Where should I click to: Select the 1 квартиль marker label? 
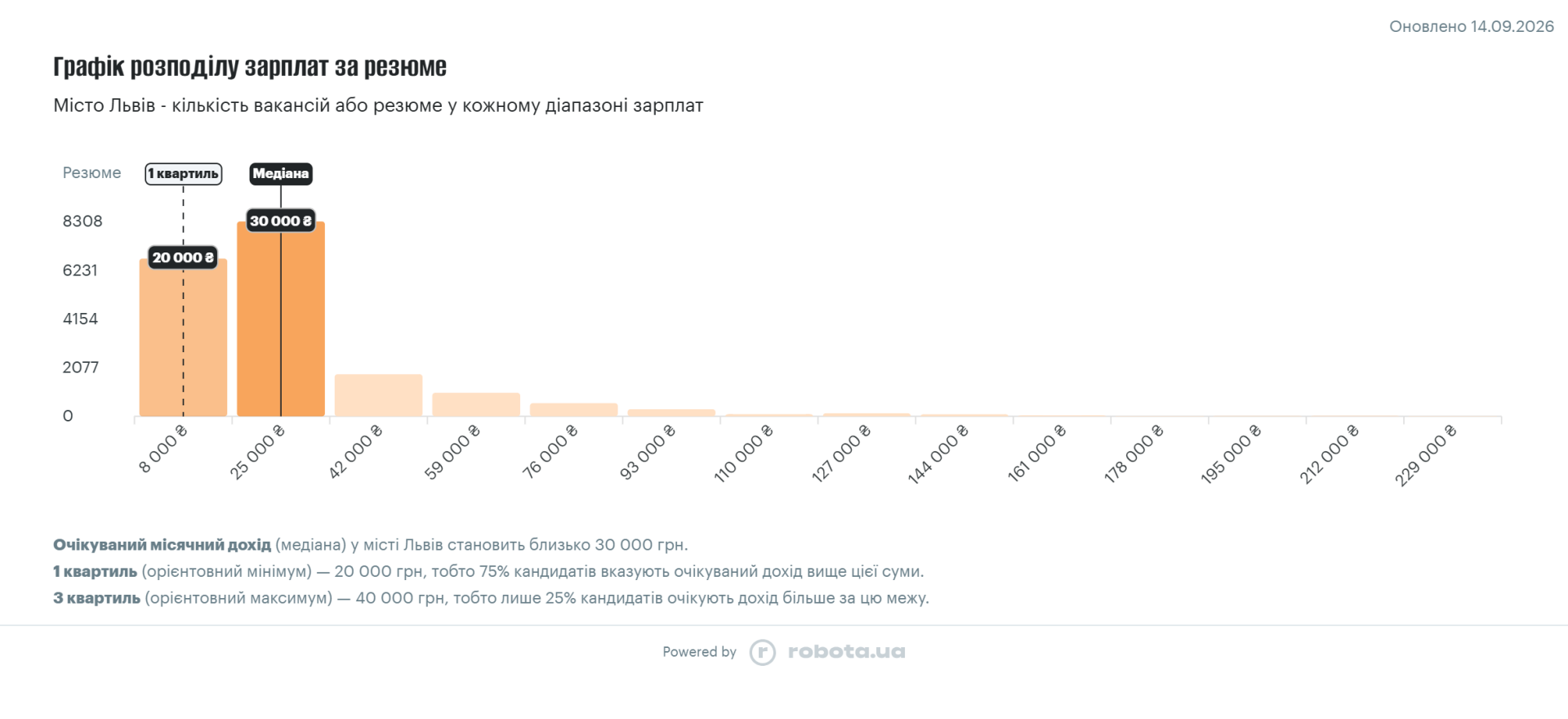[184, 173]
